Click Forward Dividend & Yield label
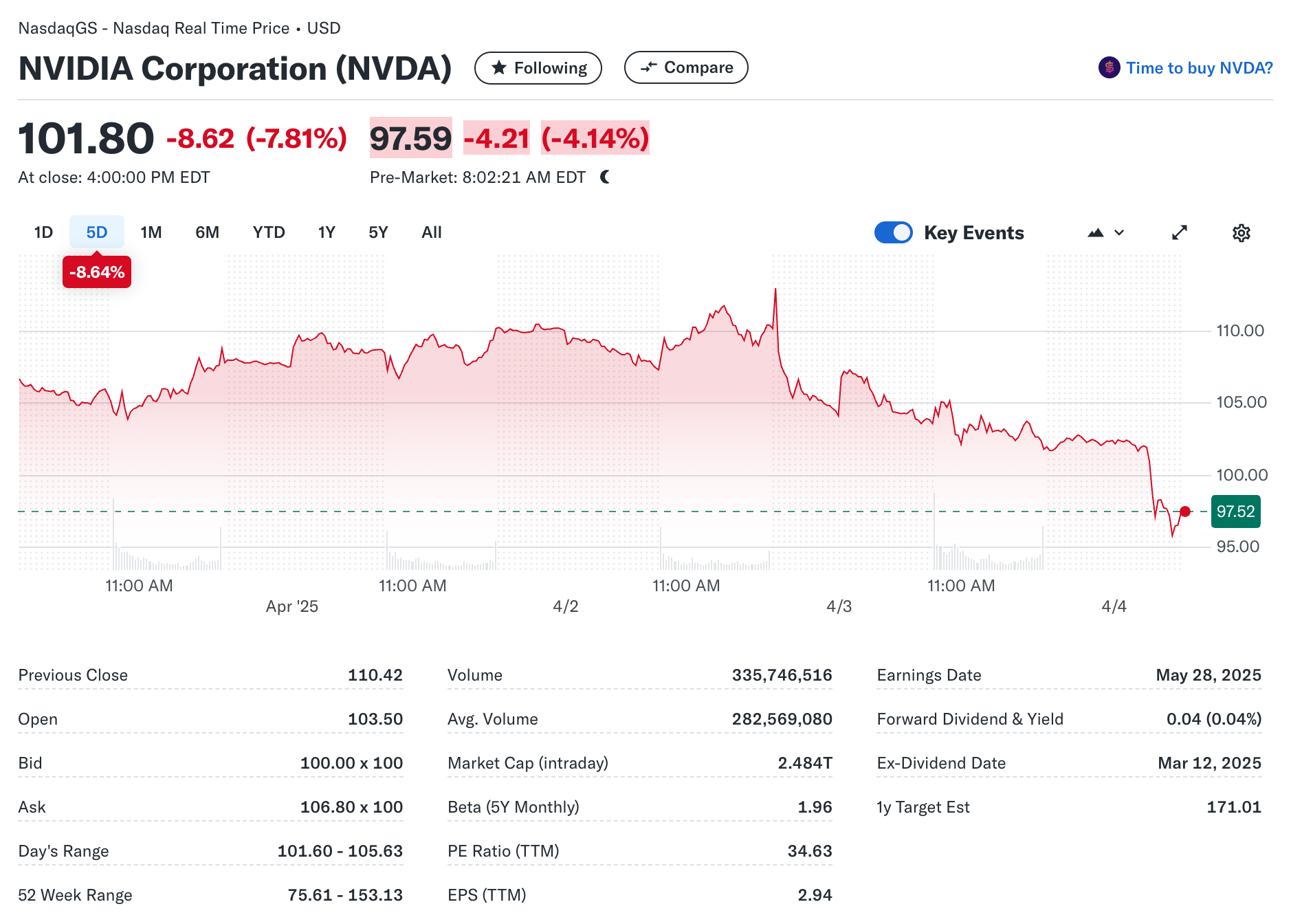This screenshot has height=924, width=1291. click(970, 719)
